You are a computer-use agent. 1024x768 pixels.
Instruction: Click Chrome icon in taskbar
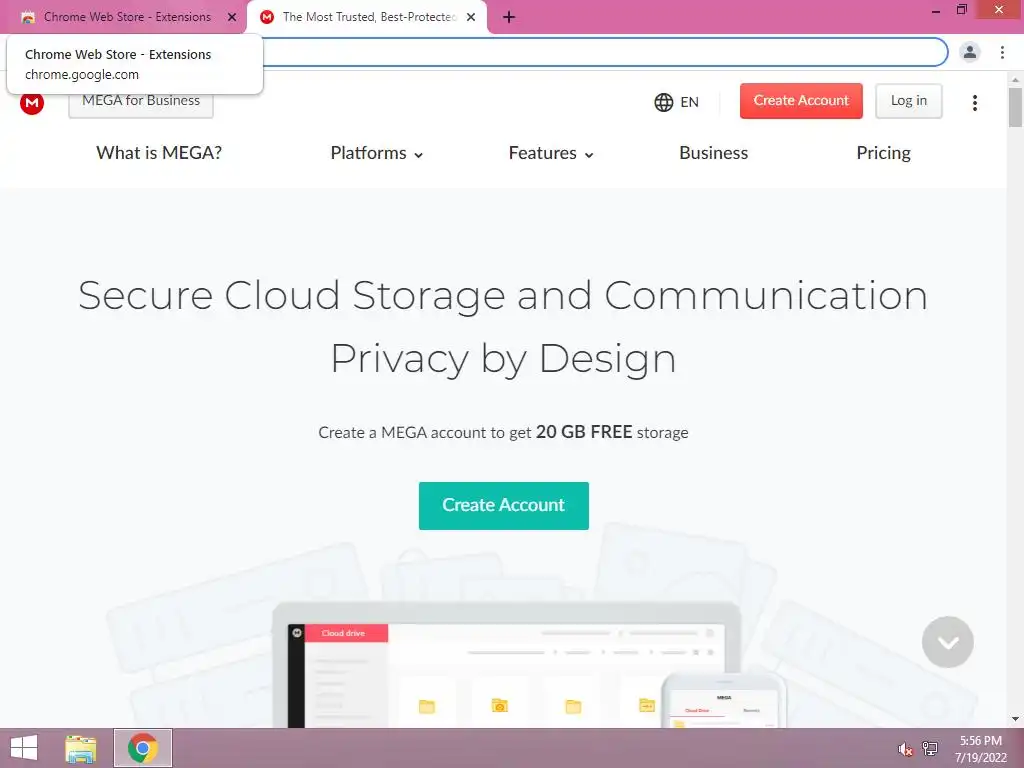coord(142,748)
